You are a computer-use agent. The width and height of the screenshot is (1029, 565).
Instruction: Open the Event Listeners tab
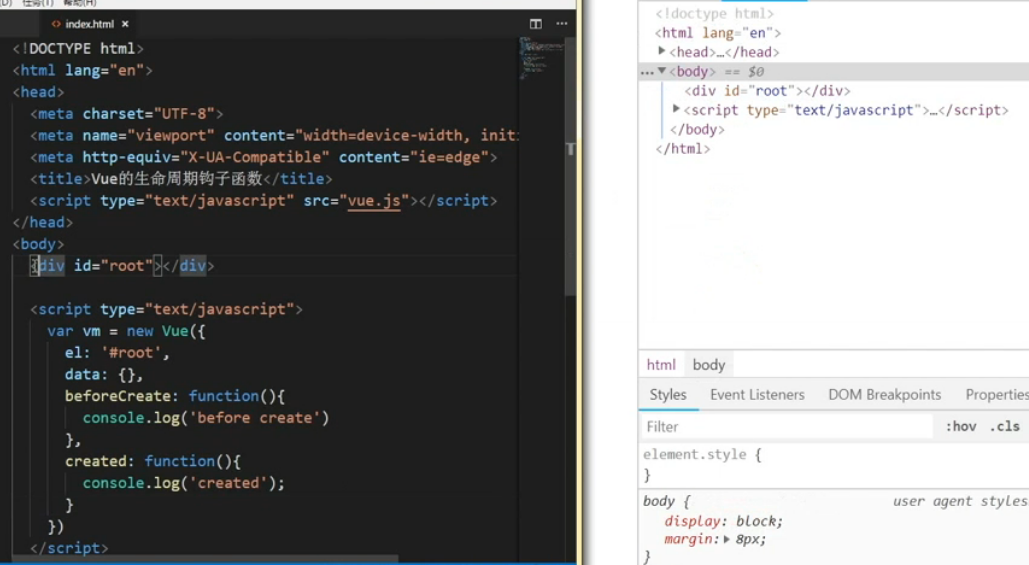tap(757, 394)
